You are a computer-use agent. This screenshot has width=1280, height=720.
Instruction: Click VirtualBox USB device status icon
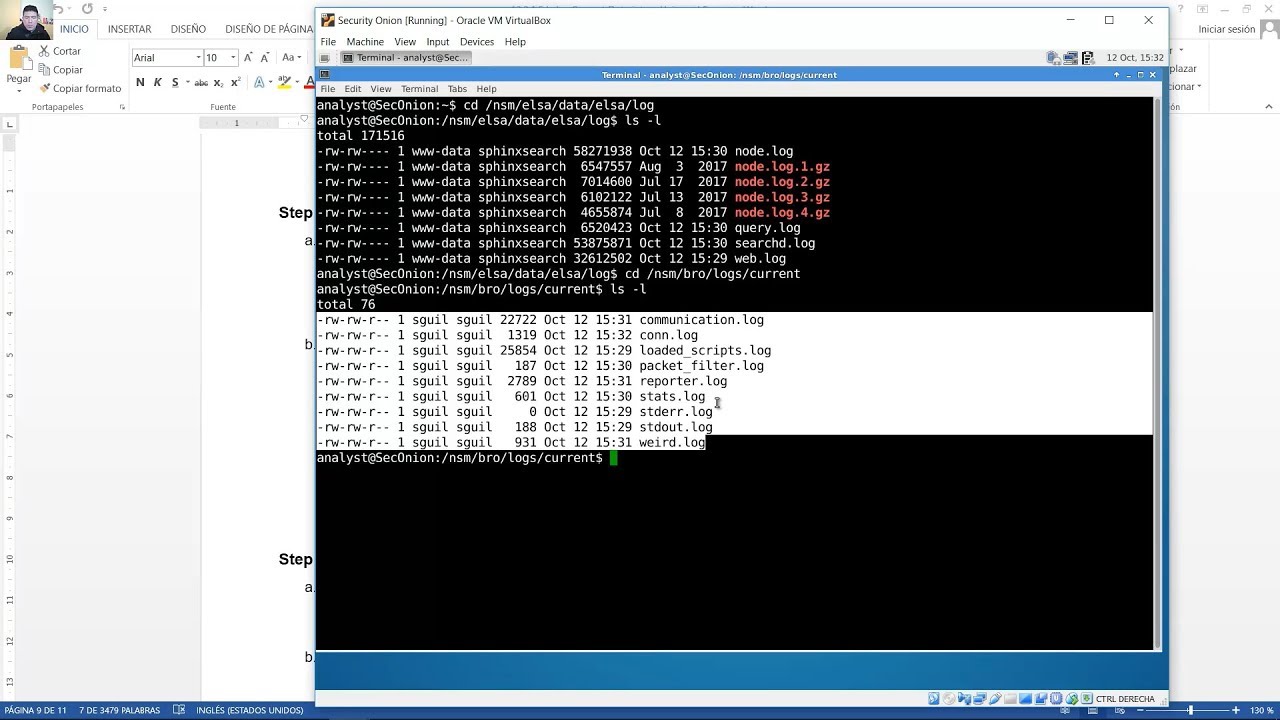click(x=995, y=699)
